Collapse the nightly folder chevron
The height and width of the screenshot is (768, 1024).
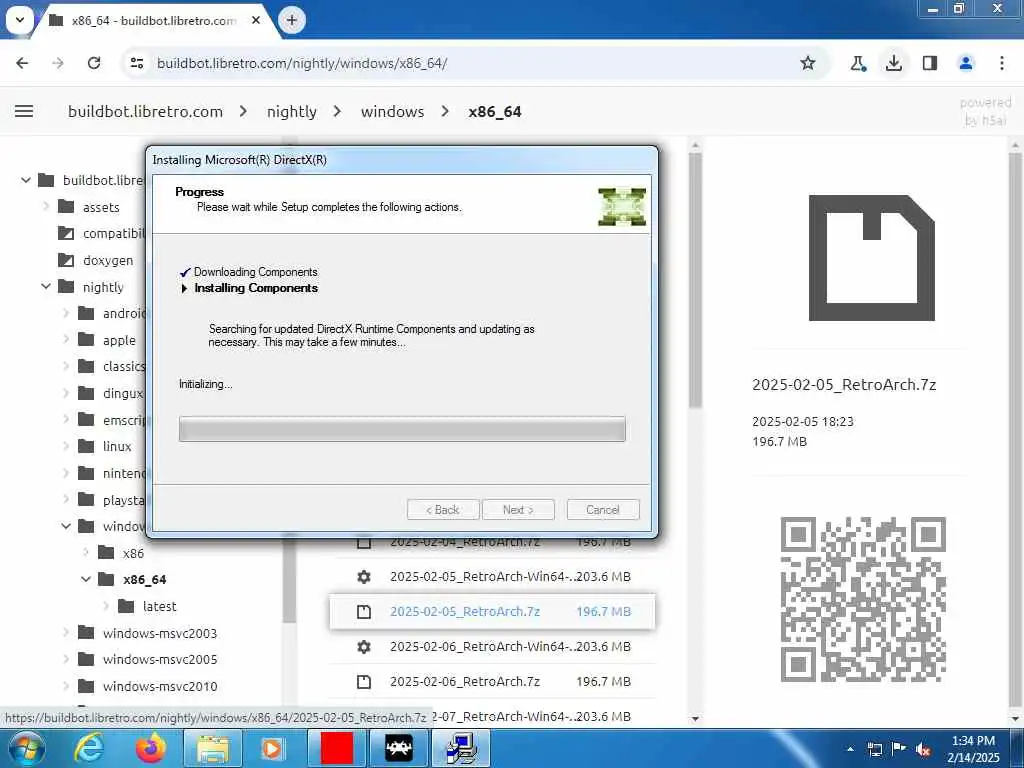point(46,287)
